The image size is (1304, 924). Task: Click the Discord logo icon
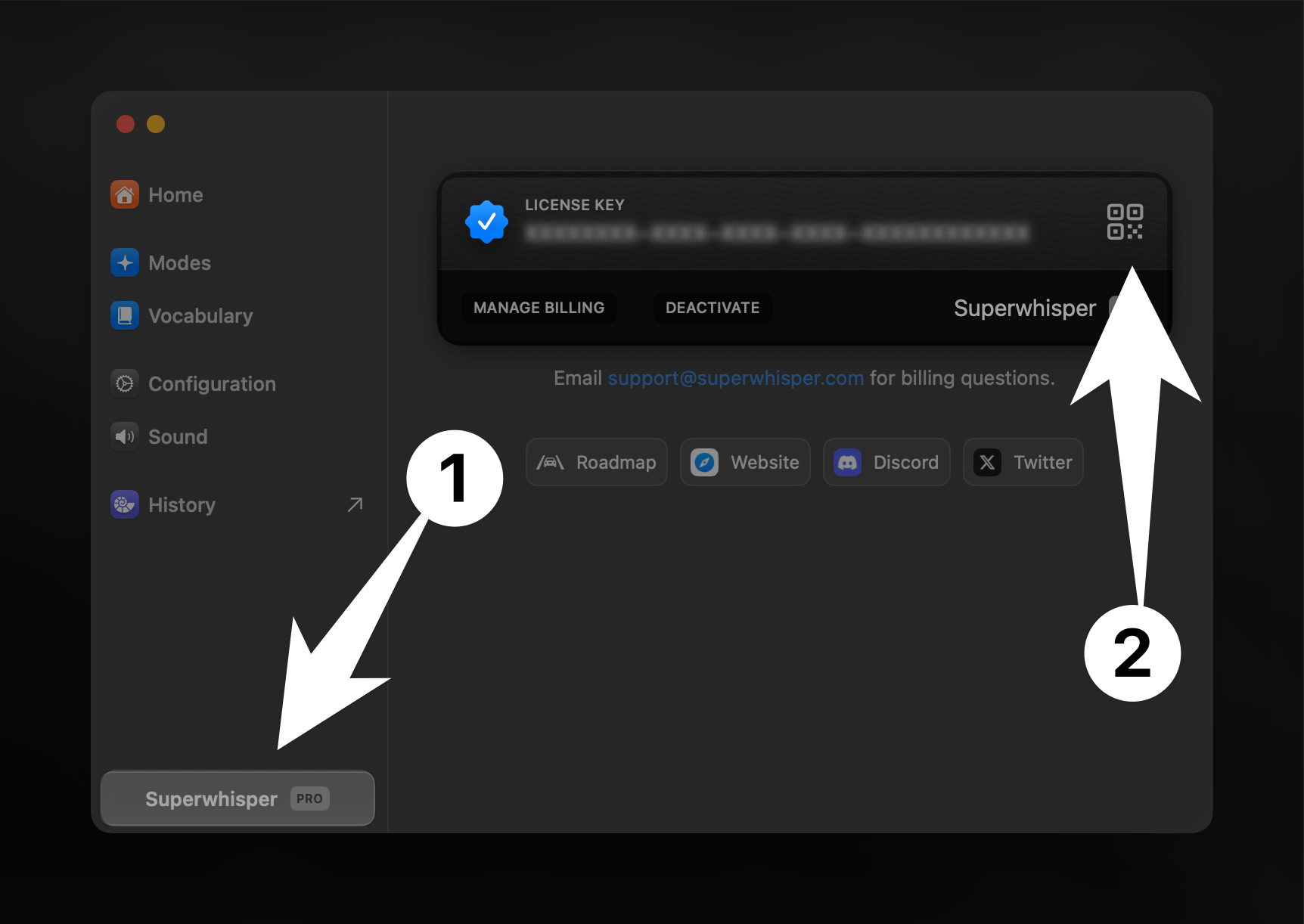[x=848, y=462]
